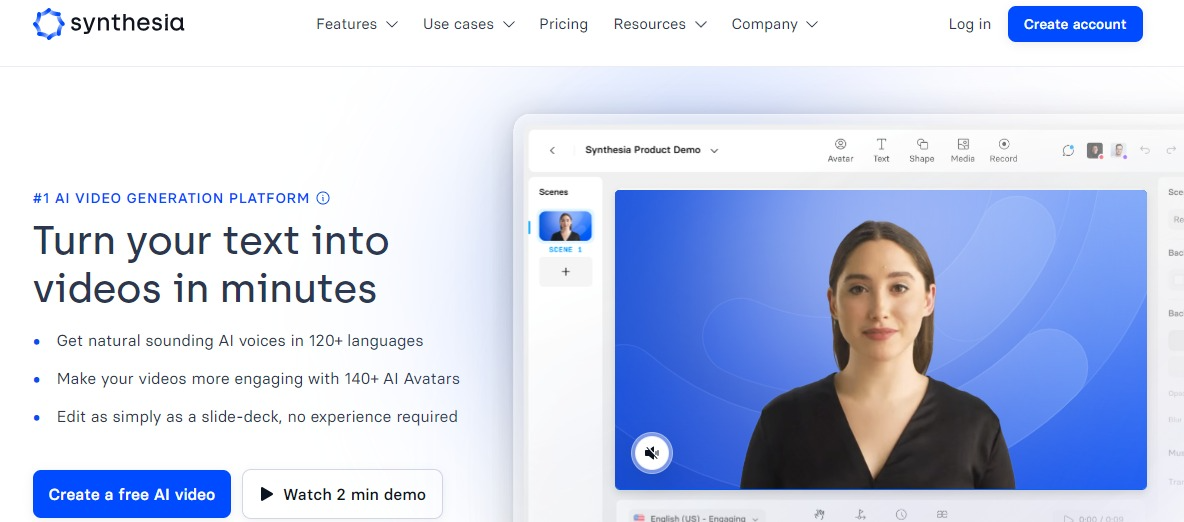Click the first collaborator avatar
This screenshot has height=522, width=1184.
pos(1094,150)
